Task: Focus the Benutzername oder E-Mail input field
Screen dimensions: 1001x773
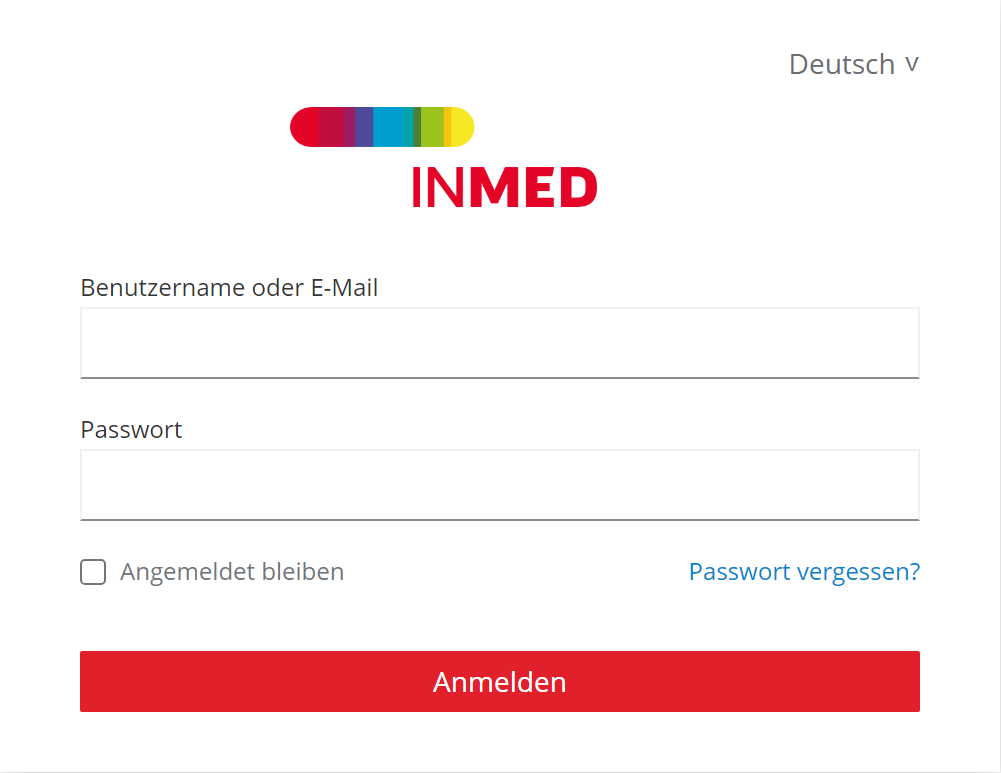Action: tap(500, 343)
